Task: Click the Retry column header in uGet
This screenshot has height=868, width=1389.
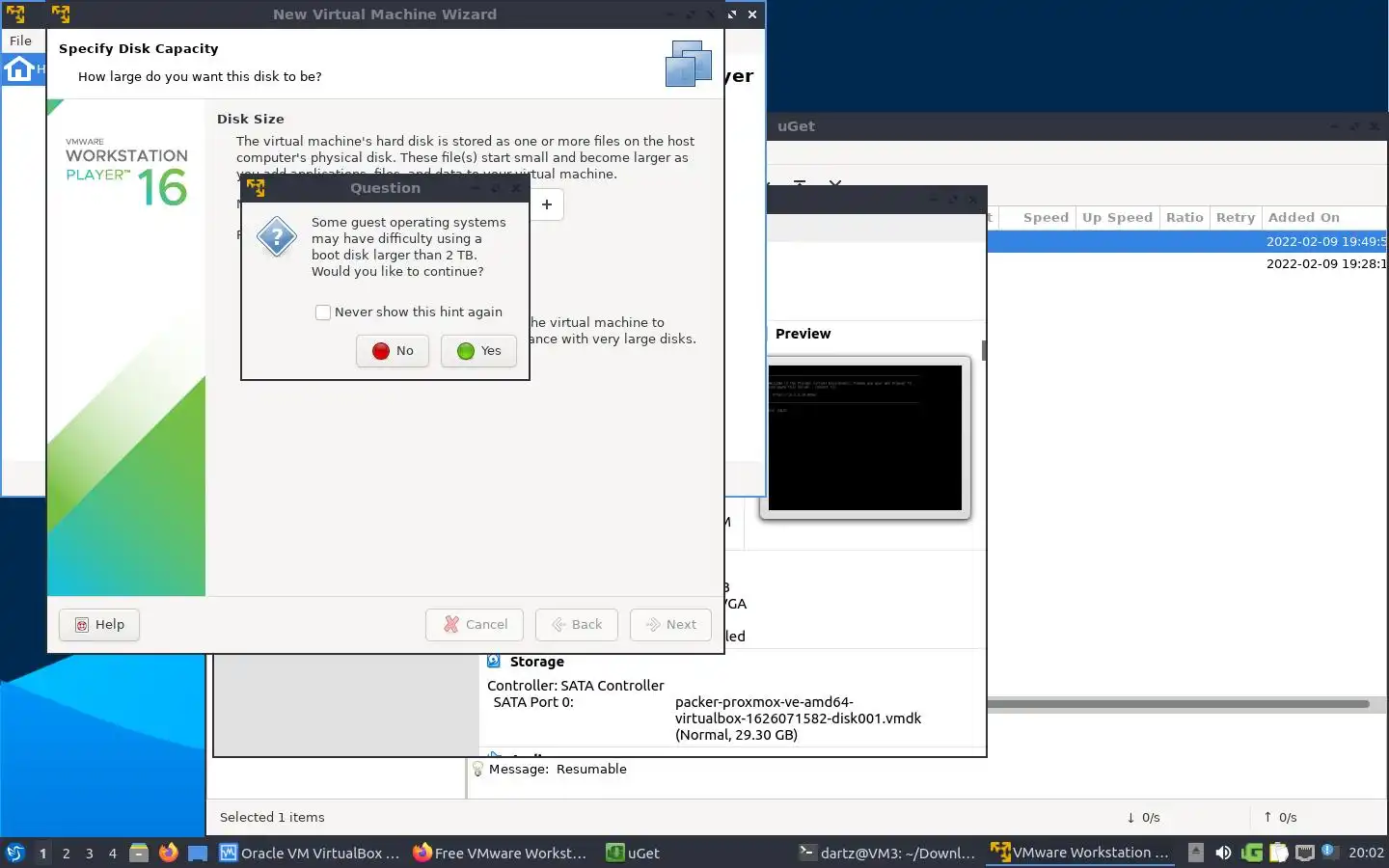Action: click(1236, 218)
